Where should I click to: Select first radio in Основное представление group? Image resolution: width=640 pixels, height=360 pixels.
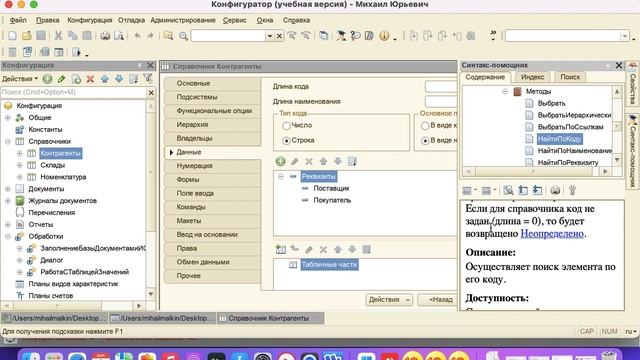pos(425,126)
